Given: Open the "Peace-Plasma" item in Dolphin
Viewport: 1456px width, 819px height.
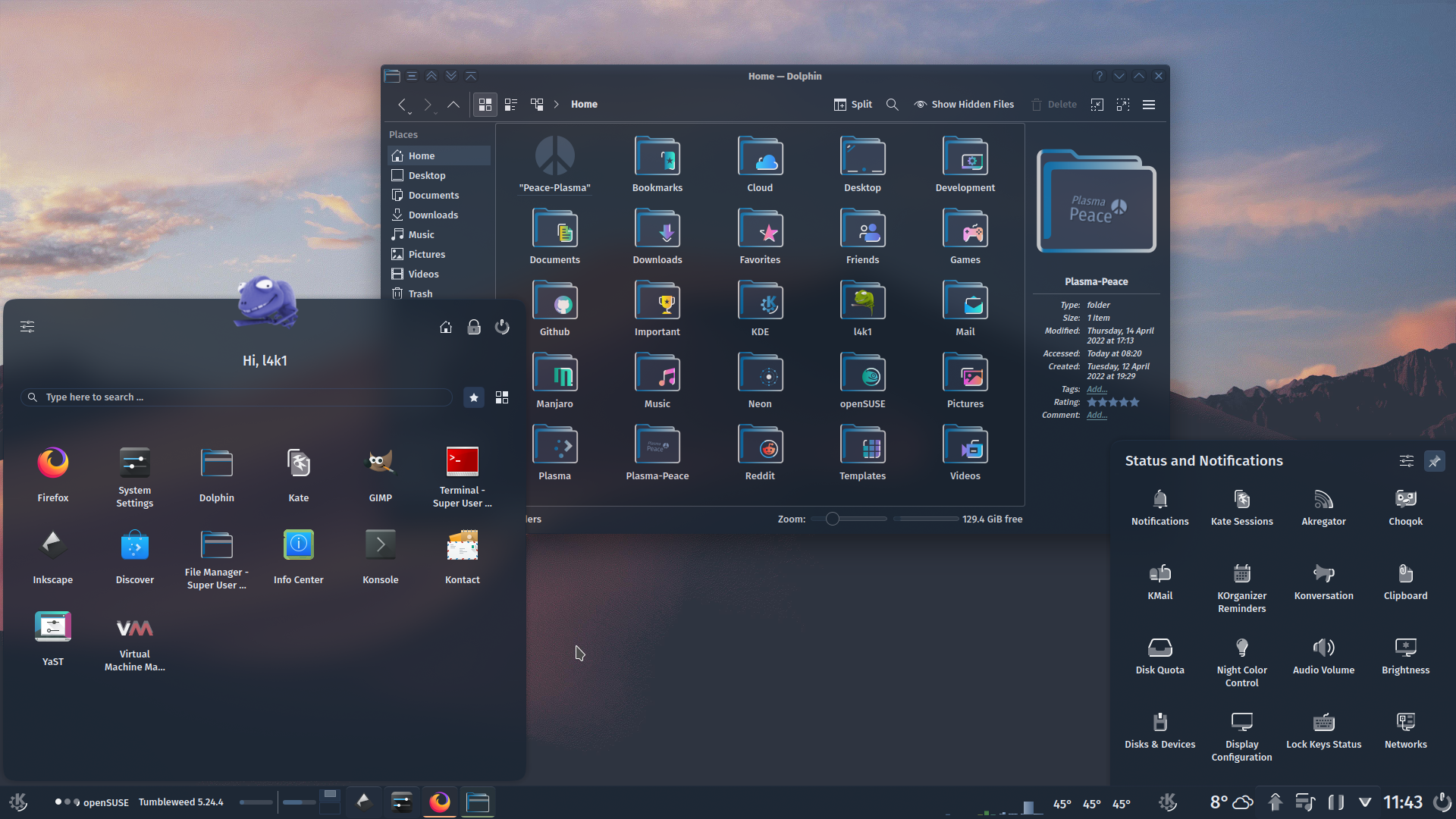Looking at the screenshot, I should [x=554, y=165].
